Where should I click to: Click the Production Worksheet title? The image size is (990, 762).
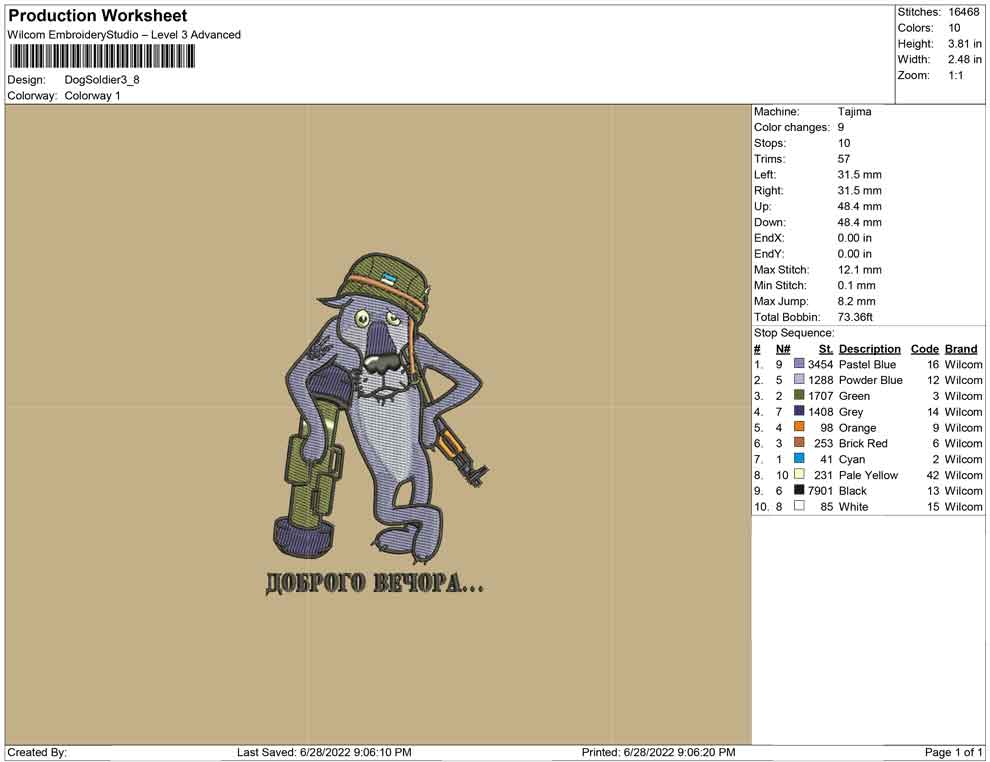click(97, 16)
